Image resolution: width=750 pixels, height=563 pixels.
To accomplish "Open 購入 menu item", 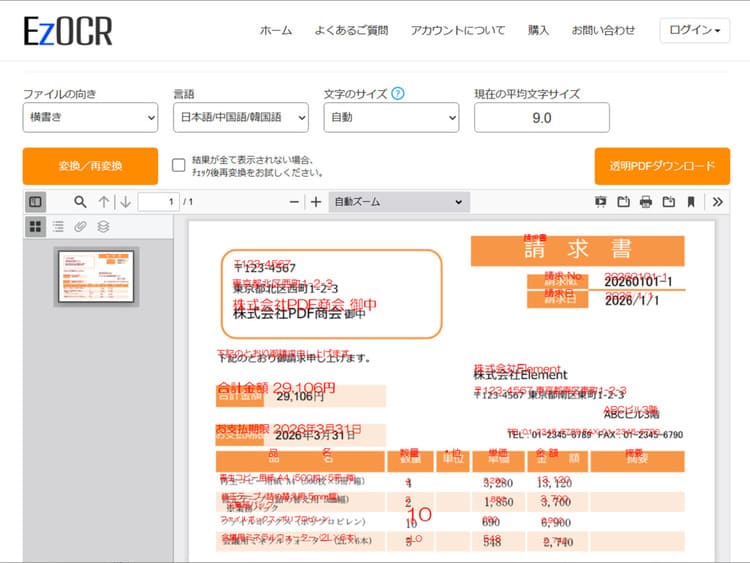I will [538, 31].
